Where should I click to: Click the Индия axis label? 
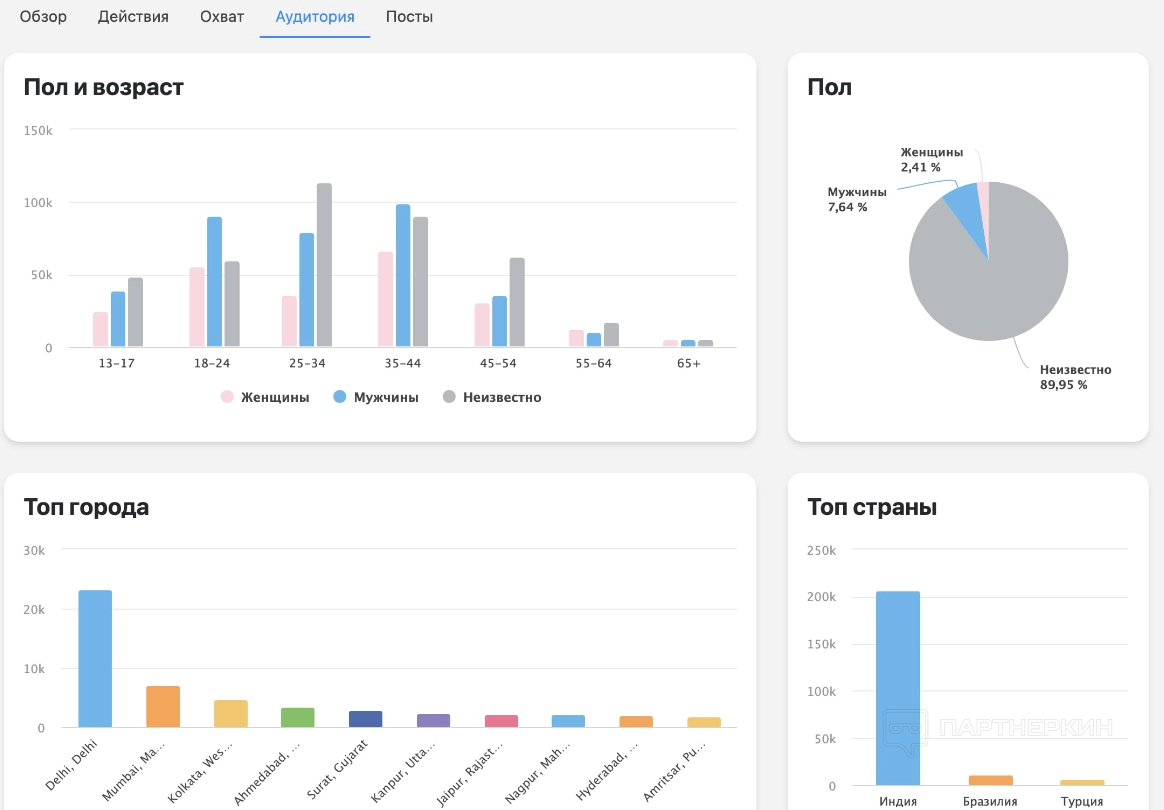897,801
